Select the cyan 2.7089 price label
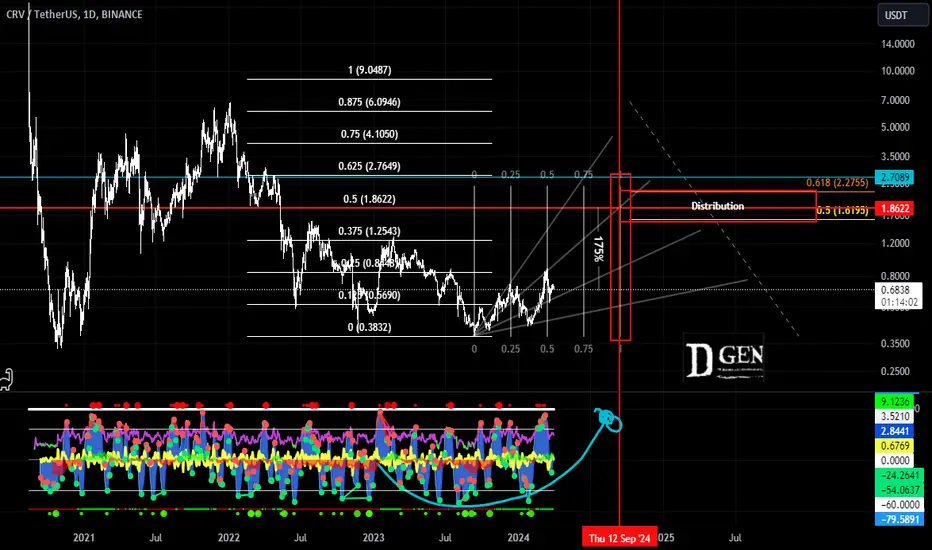Image resolution: width=932 pixels, height=550 pixels. (x=895, y=177)
